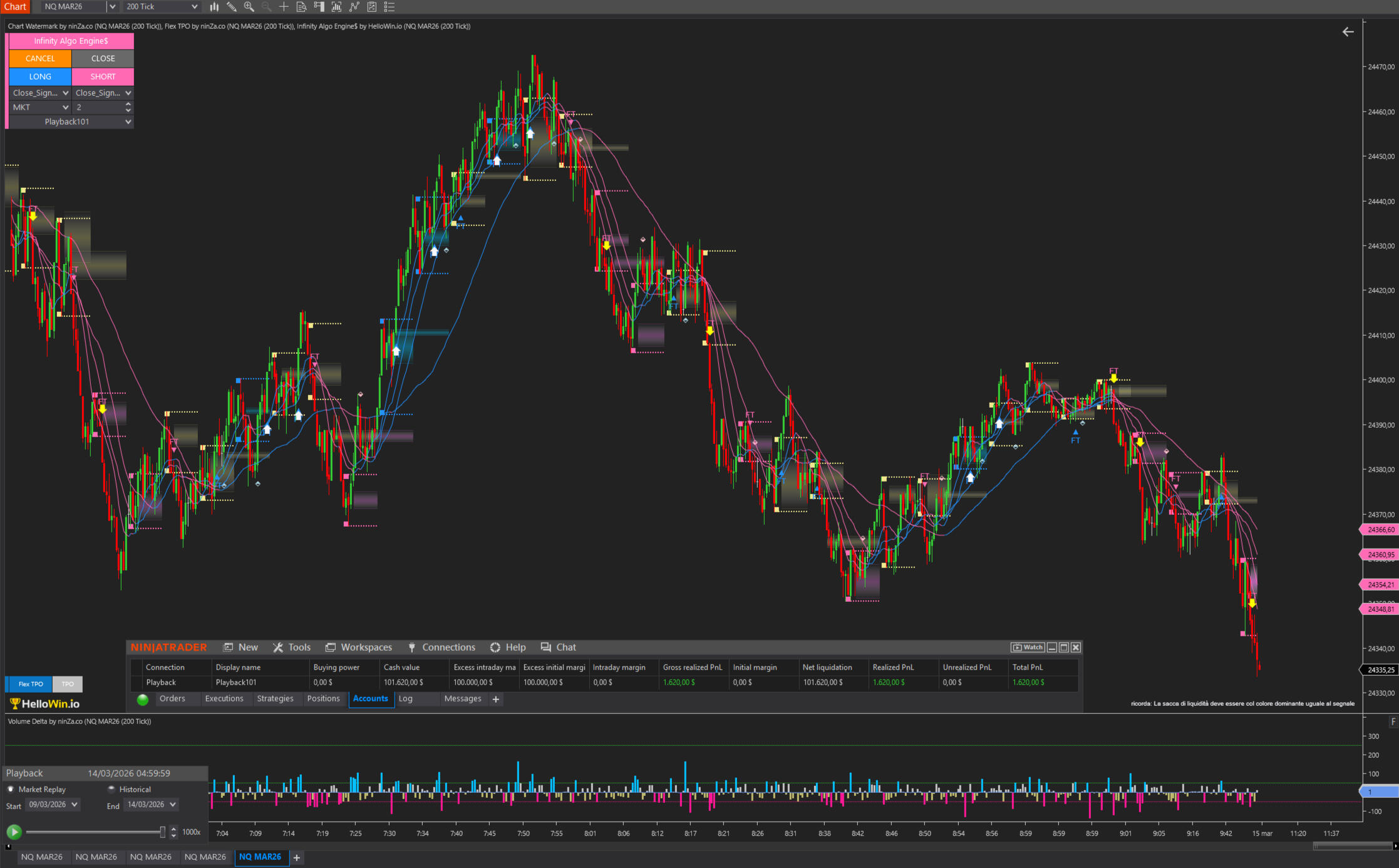The image size is (1399, 868).
Task: Click the zoom in magnifier icon
Action: coord(249,7)
